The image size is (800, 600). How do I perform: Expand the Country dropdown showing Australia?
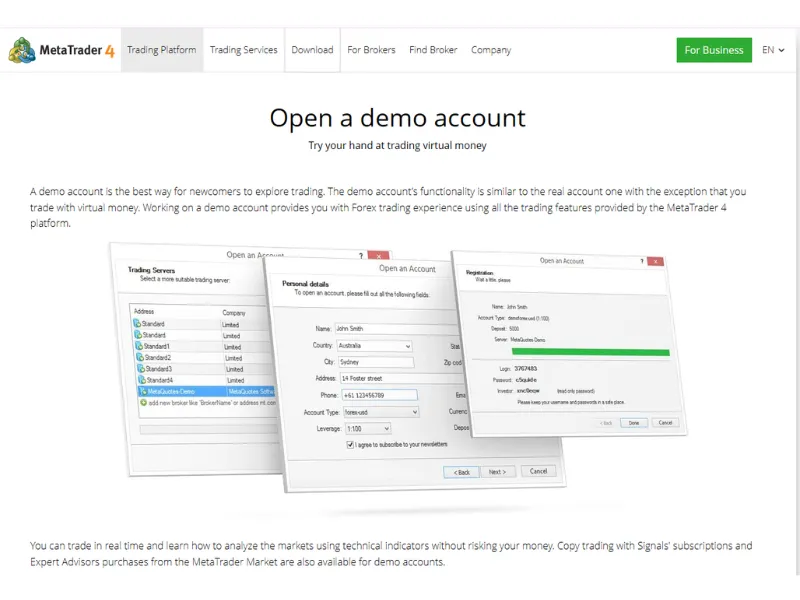pyautogui.click(x=408, y=346)
